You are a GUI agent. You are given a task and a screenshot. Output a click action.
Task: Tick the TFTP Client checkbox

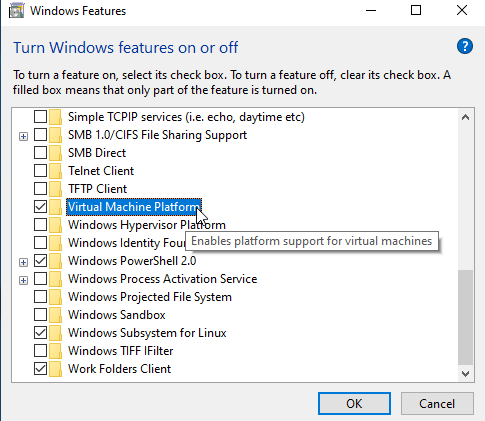click(40, 189)
